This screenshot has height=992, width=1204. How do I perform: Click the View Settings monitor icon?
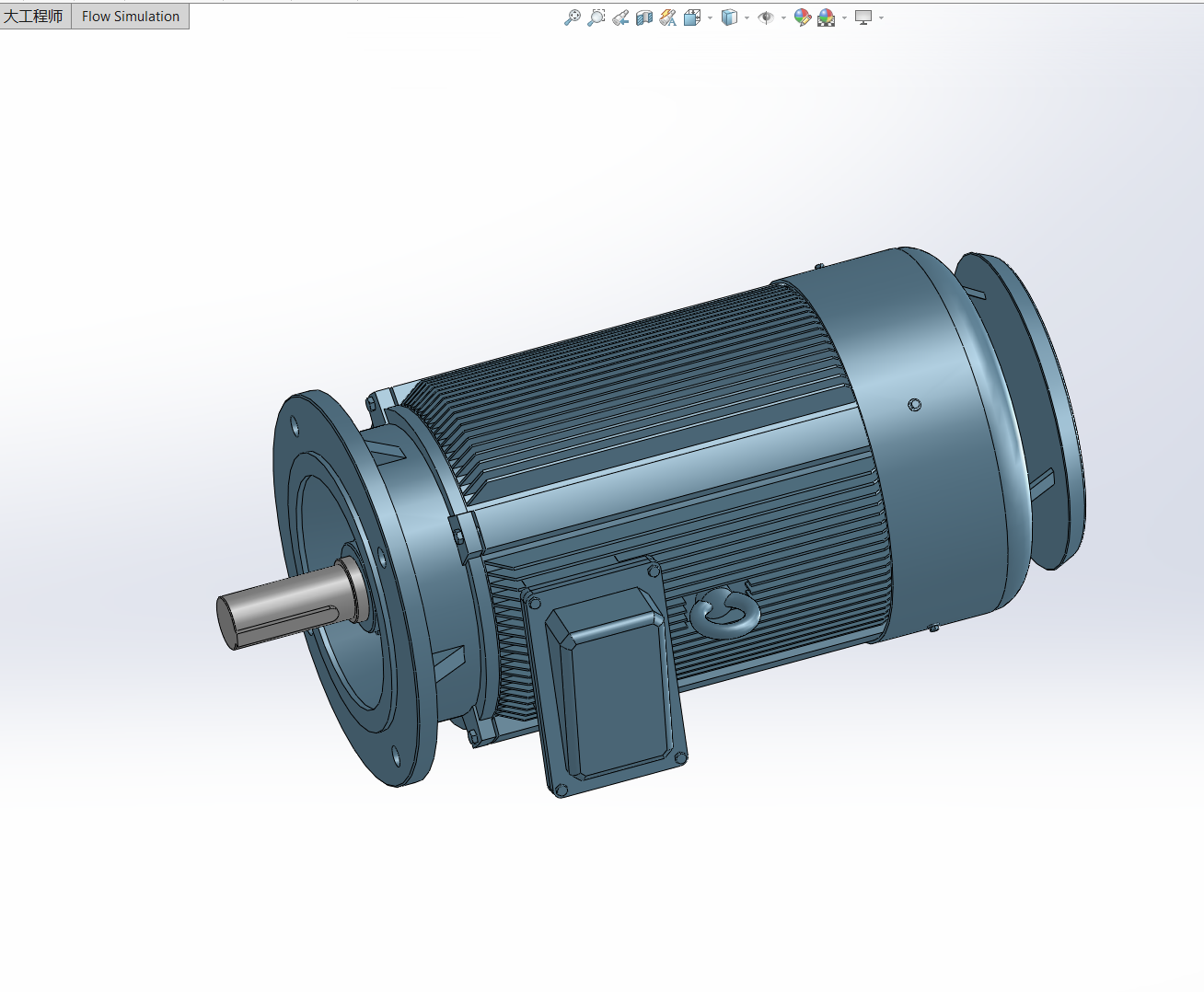(x=863, y=17)
